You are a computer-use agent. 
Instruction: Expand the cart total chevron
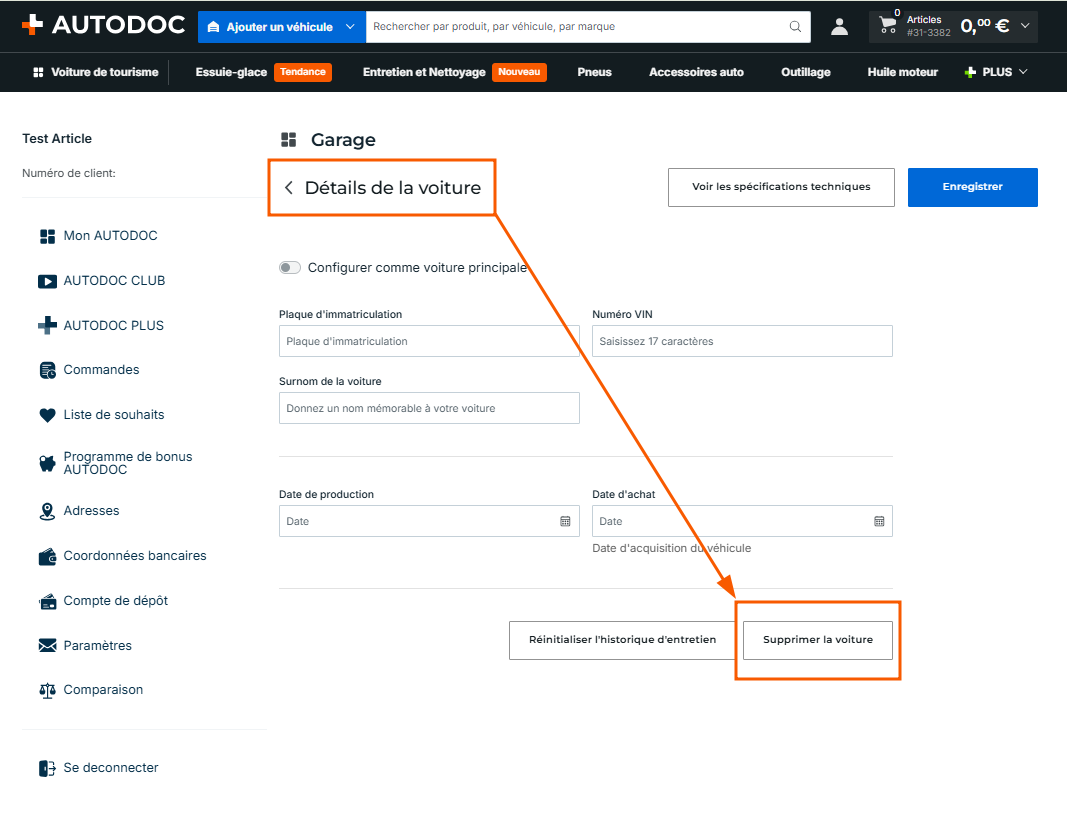(1025, 26)
